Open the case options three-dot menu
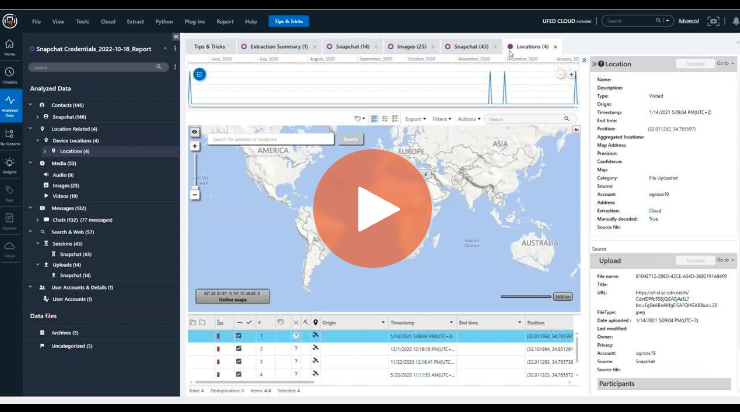 click(175, 49)
